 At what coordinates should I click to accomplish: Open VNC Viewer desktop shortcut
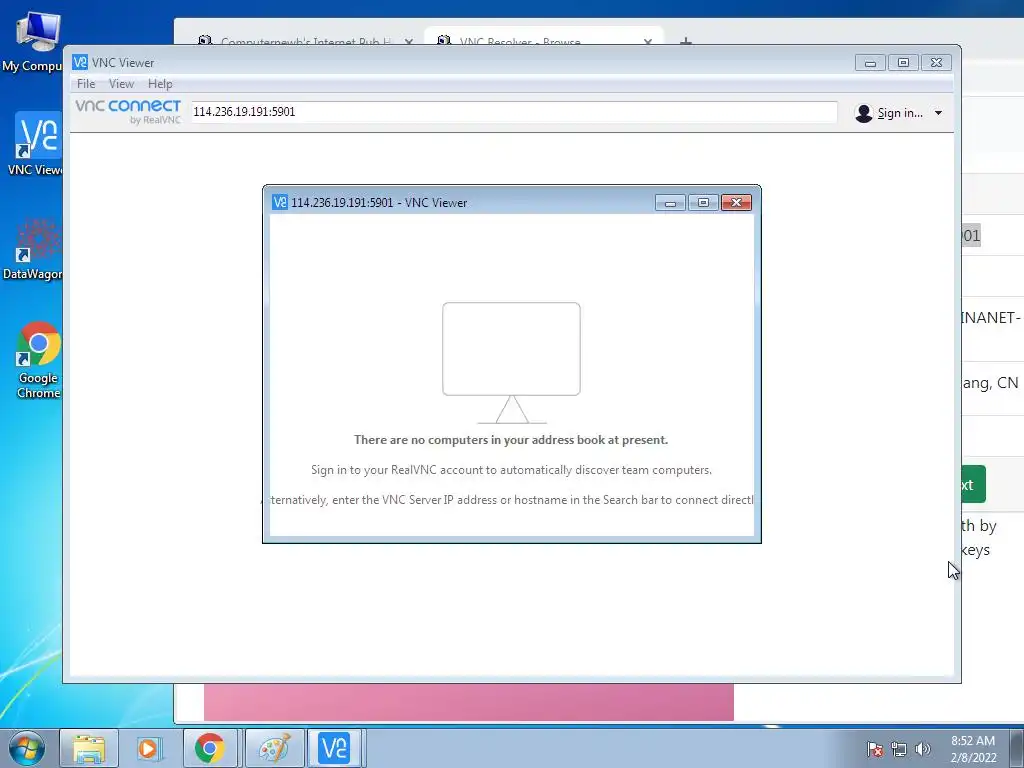(37, 144)
